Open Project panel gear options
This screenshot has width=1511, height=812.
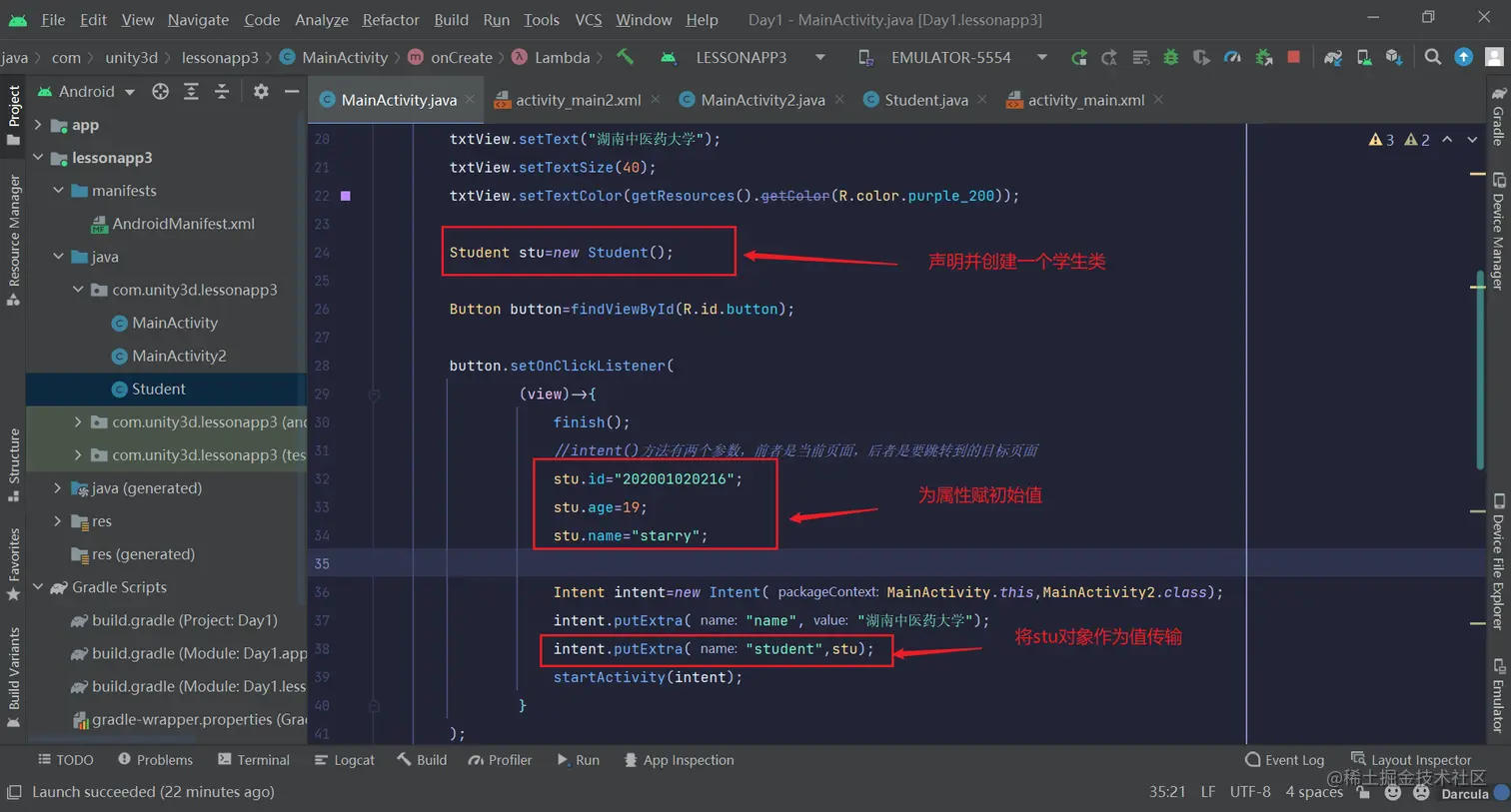pos(261,92)
